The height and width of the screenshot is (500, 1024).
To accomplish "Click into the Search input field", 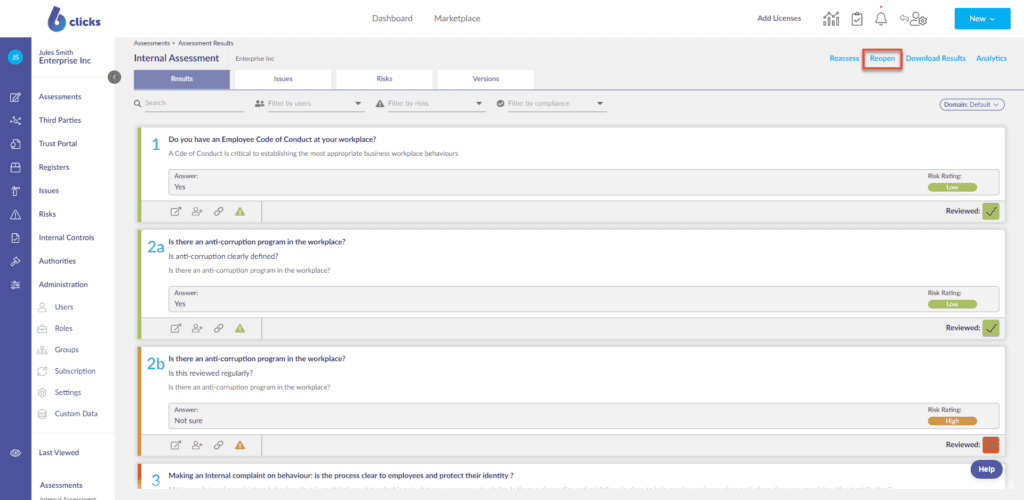I will click(x=190, y=103).
